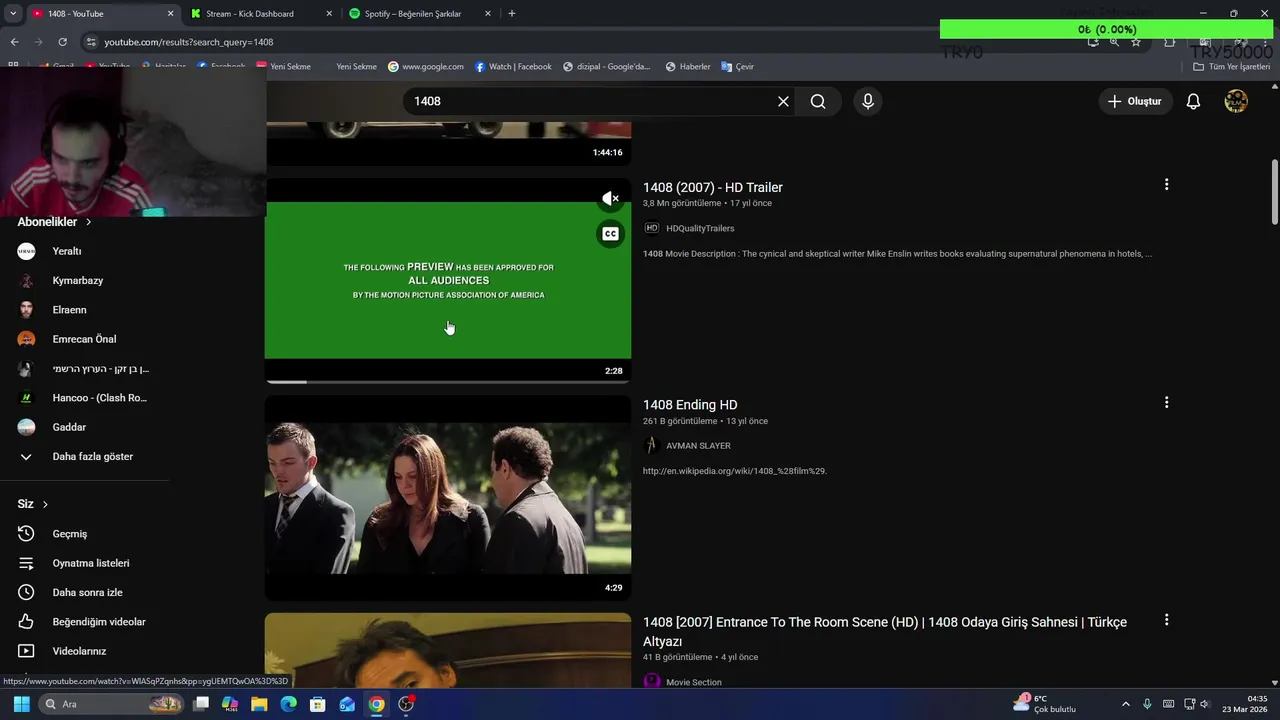The width and height of the screenshot is (1280, 720).
Task: Open a new browser tab
Action: [512, 14]
